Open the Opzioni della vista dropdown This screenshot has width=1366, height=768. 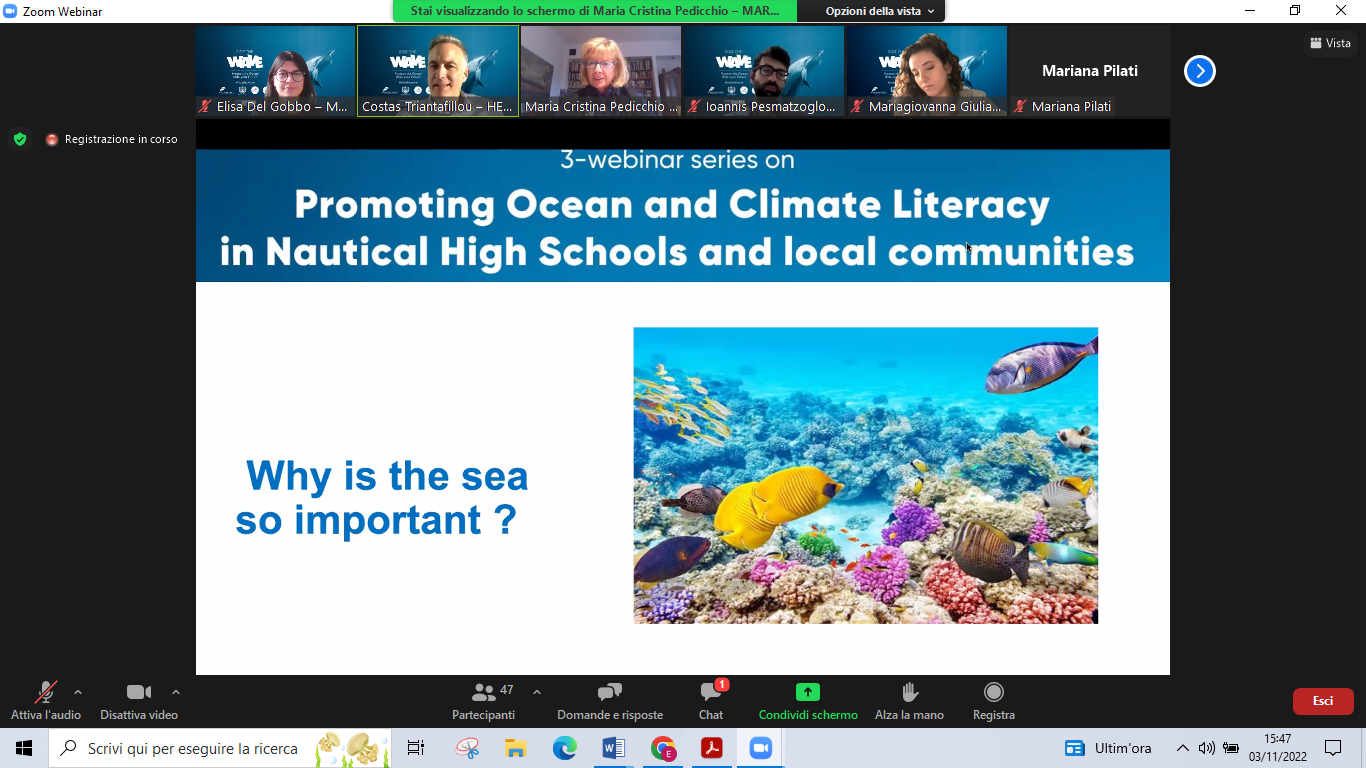pos(880,11)
